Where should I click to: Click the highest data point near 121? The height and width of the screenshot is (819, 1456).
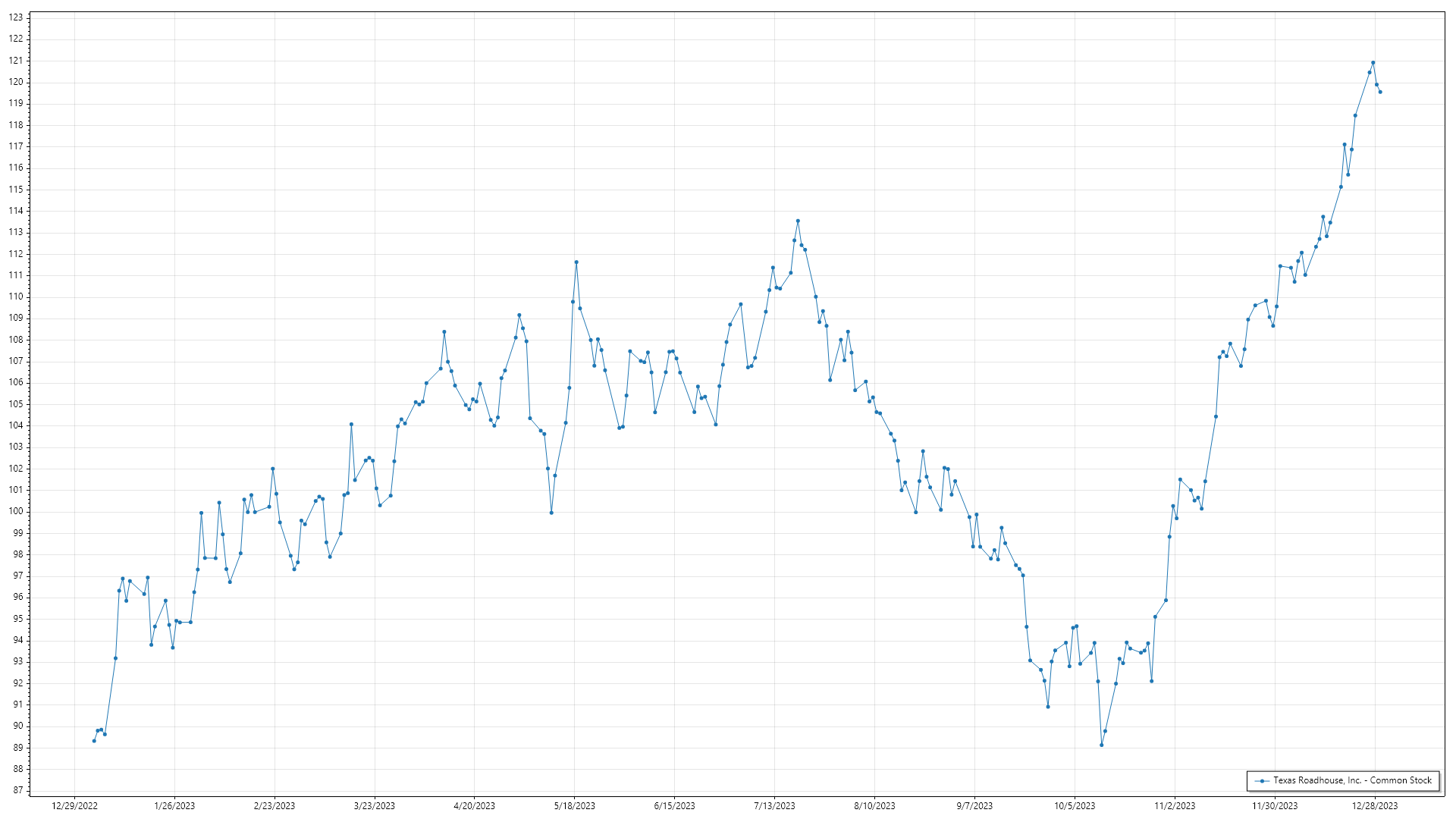tap(1373, 63)
